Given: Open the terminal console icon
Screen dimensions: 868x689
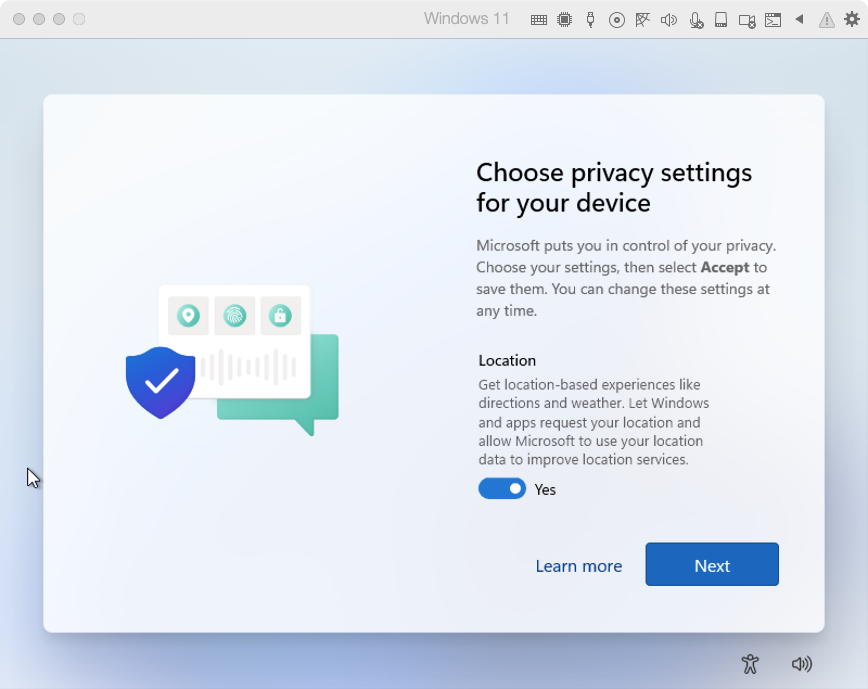Looking at the screenshot, I should click(x=773, y=20).
